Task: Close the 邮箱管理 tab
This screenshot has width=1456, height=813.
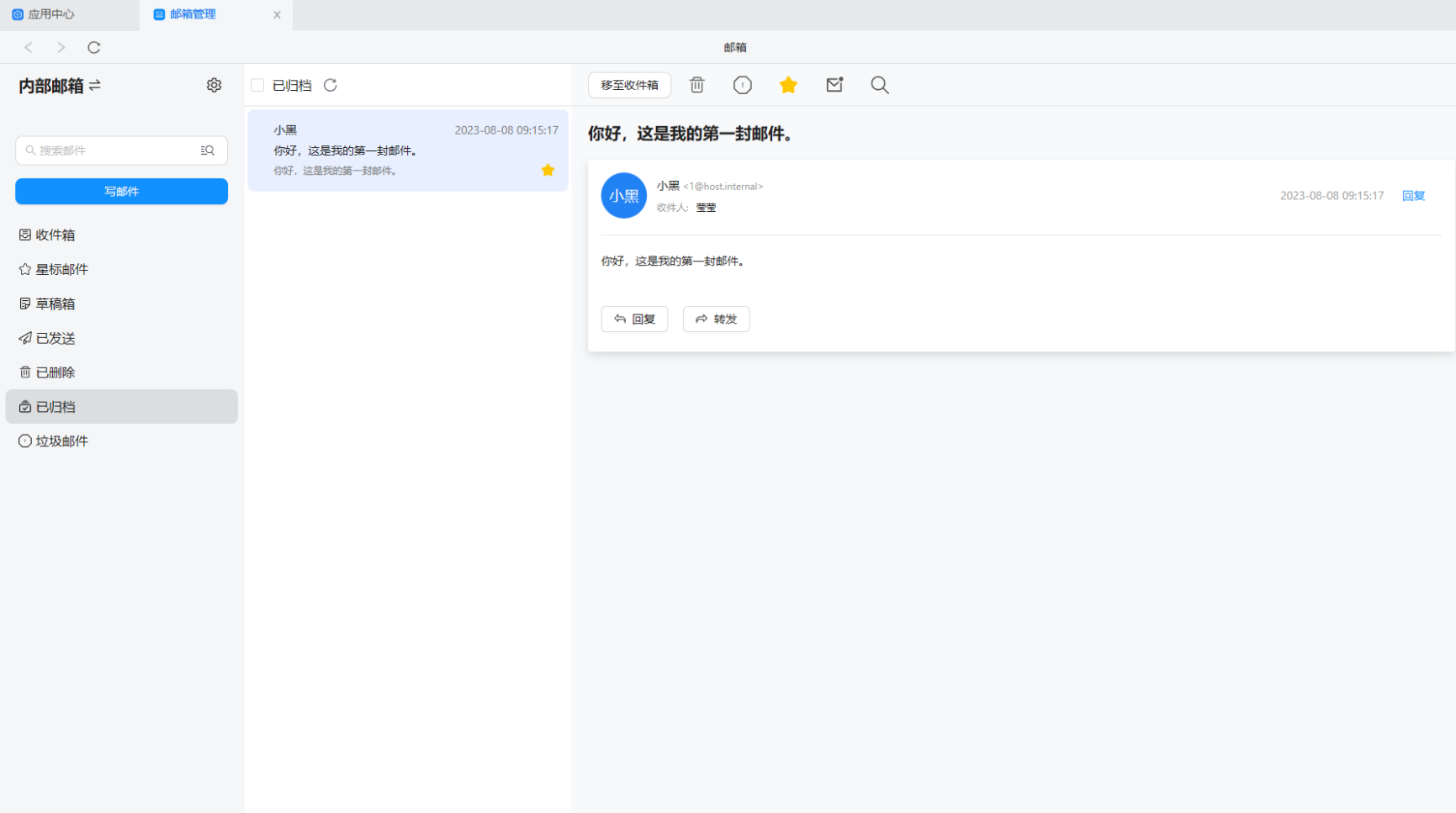Action: coord(277,14)
